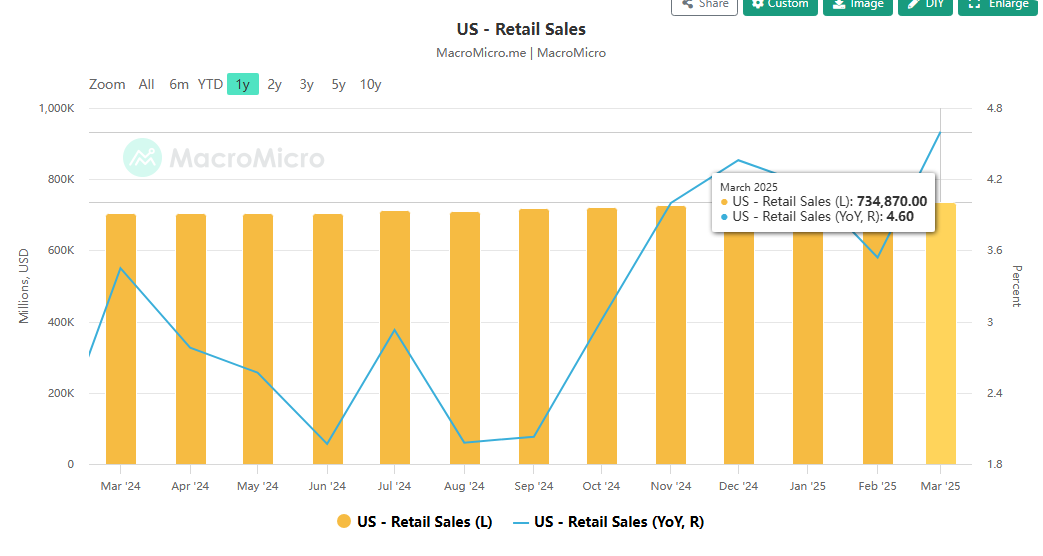Toggle US - Retail Sales (YoY, R) series

coord(619,521)
